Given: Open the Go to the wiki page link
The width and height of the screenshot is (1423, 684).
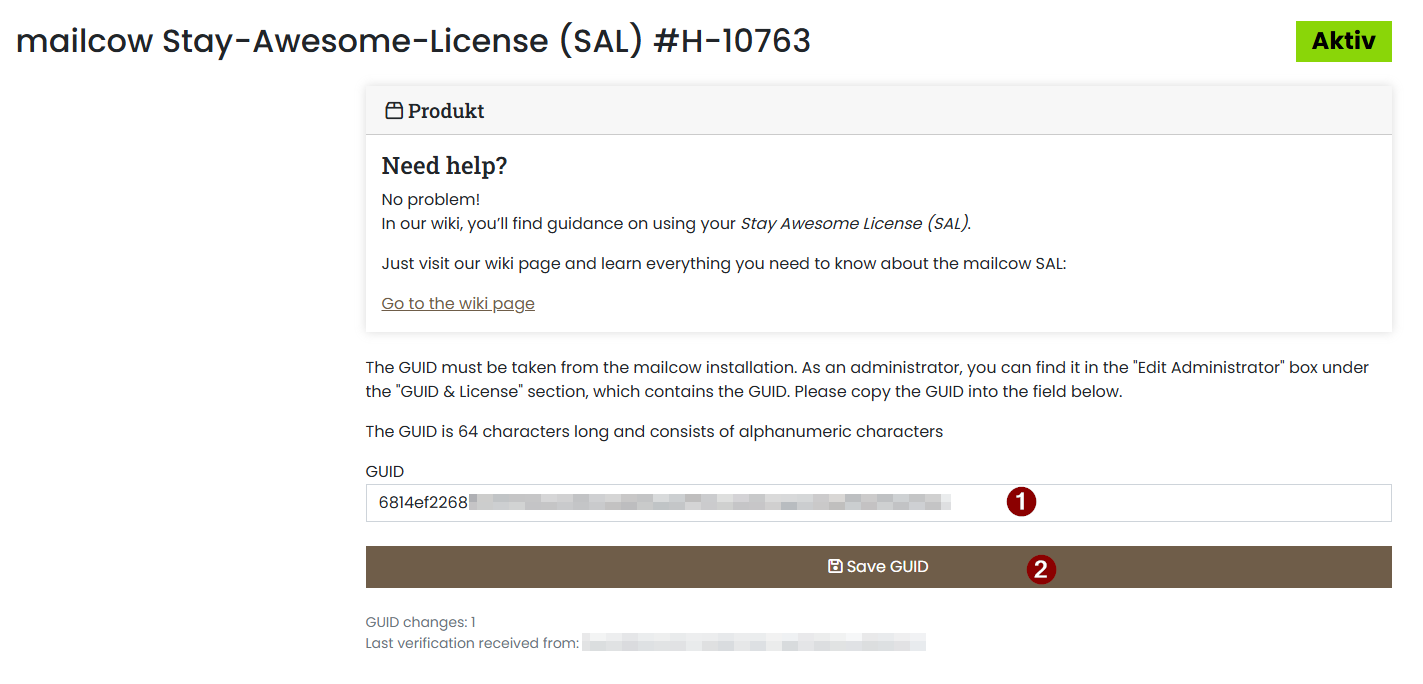Looking at the screenshot, I should click(x=457, y=303).
